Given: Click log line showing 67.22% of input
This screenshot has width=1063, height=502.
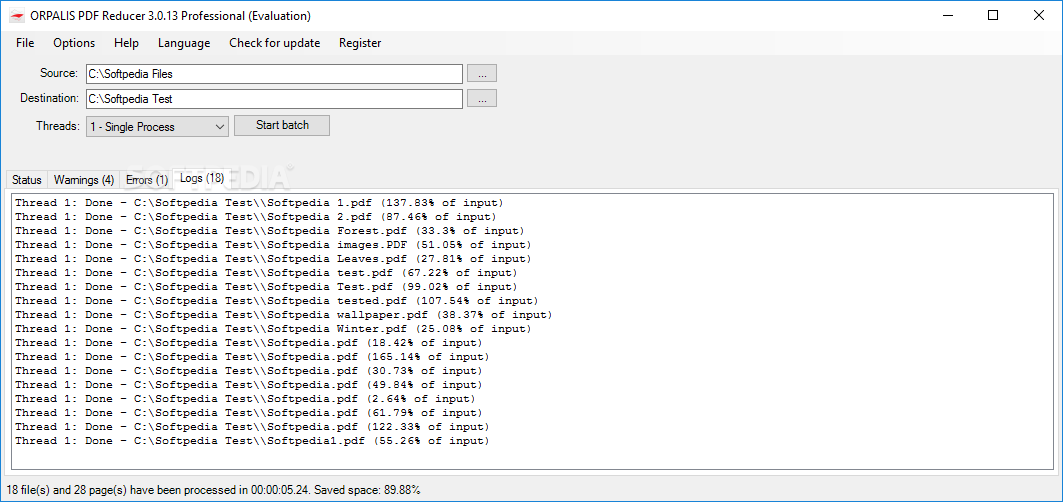Looking at the screenshot, I should pos(266,273).
